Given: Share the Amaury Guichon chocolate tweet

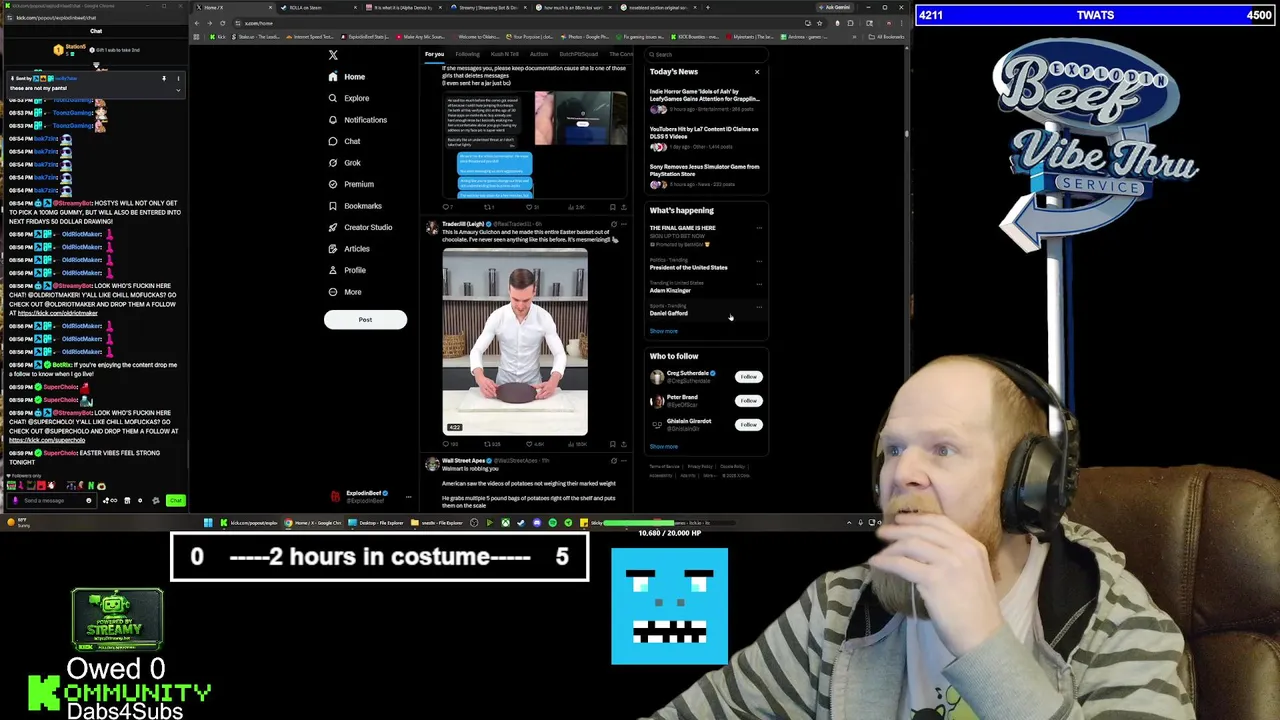Looking at the screenshot, I should tap(624, 444).
